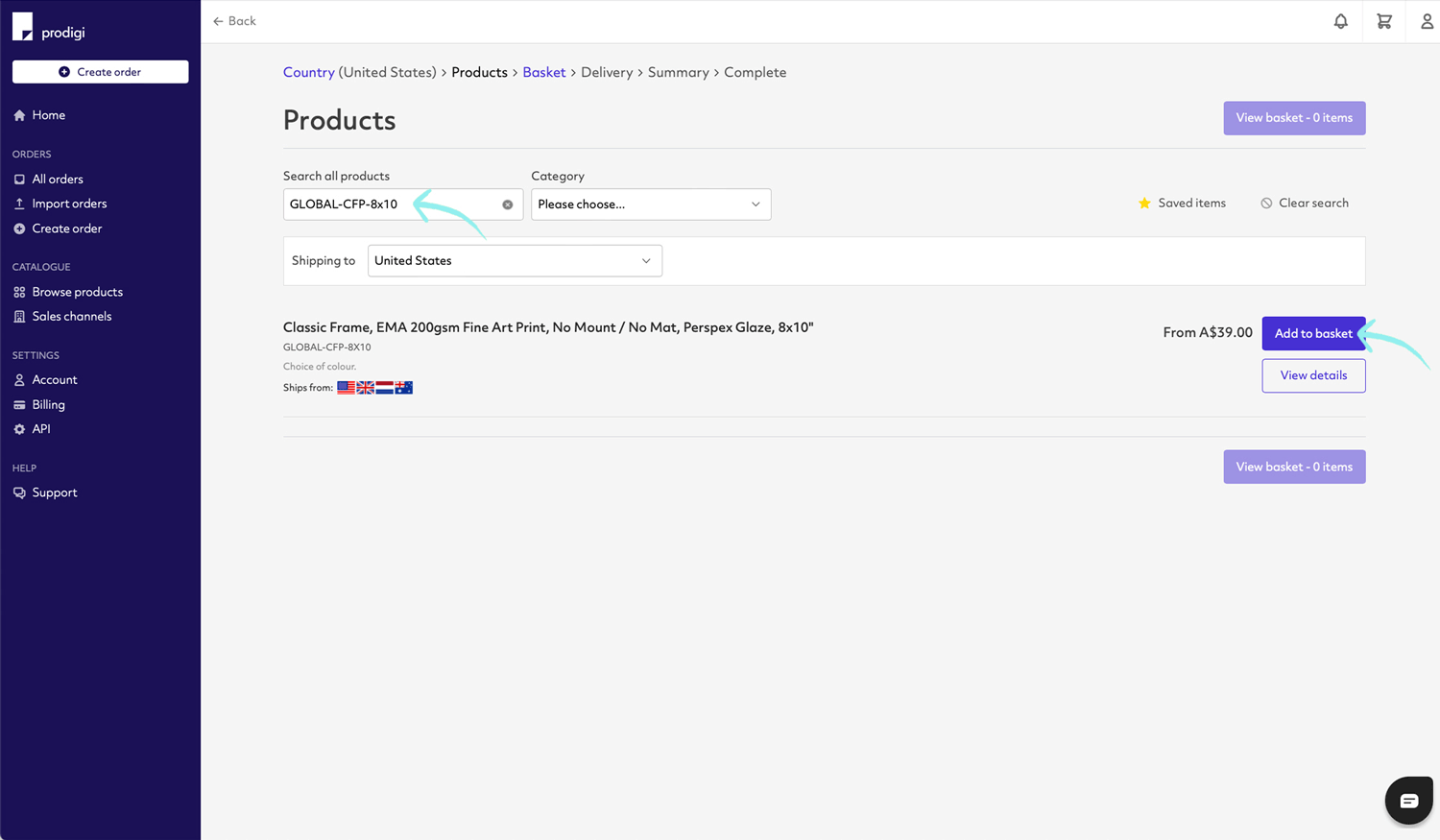The height and width of the screenshot is (840, 1440).
Task: Click the notifications bell
Action: 1340,20
